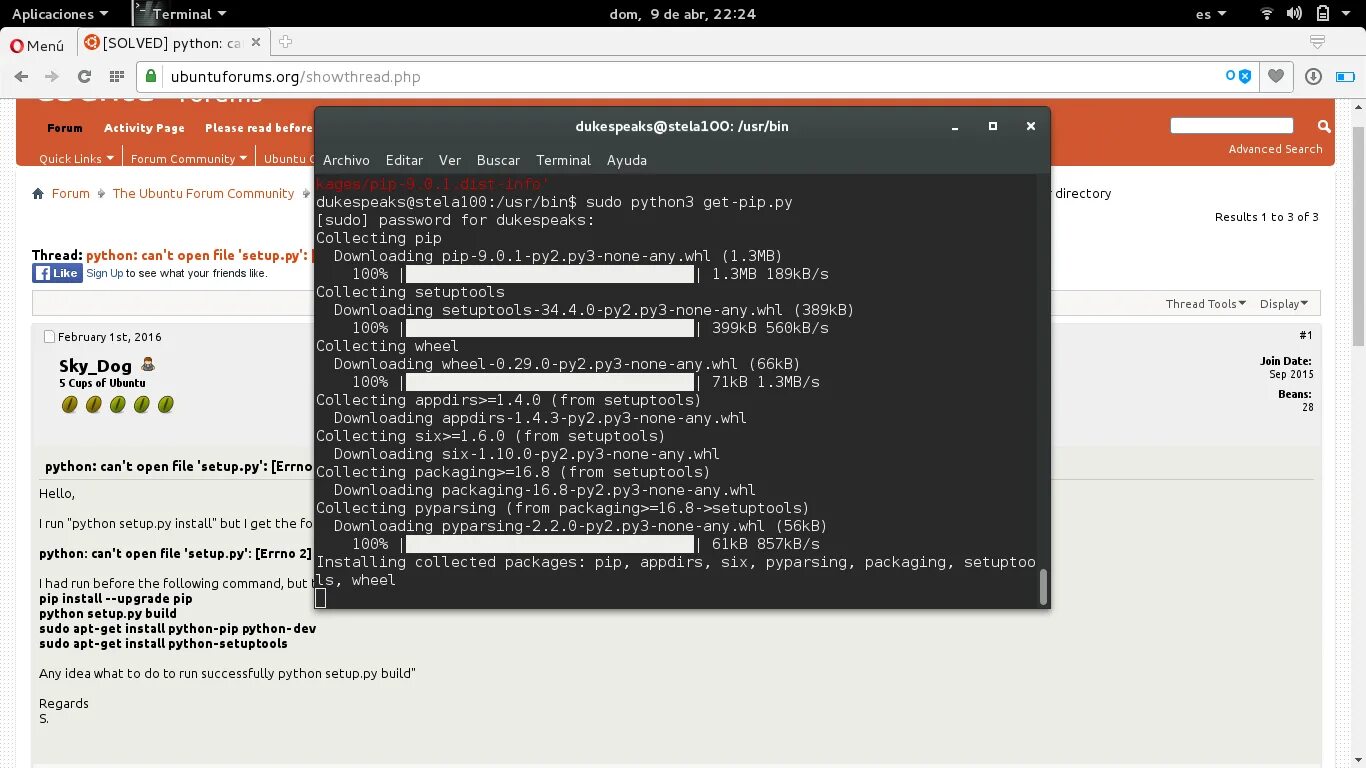Expand the Quick Links dropdown
1366x768 pixels.
[76, 158]
